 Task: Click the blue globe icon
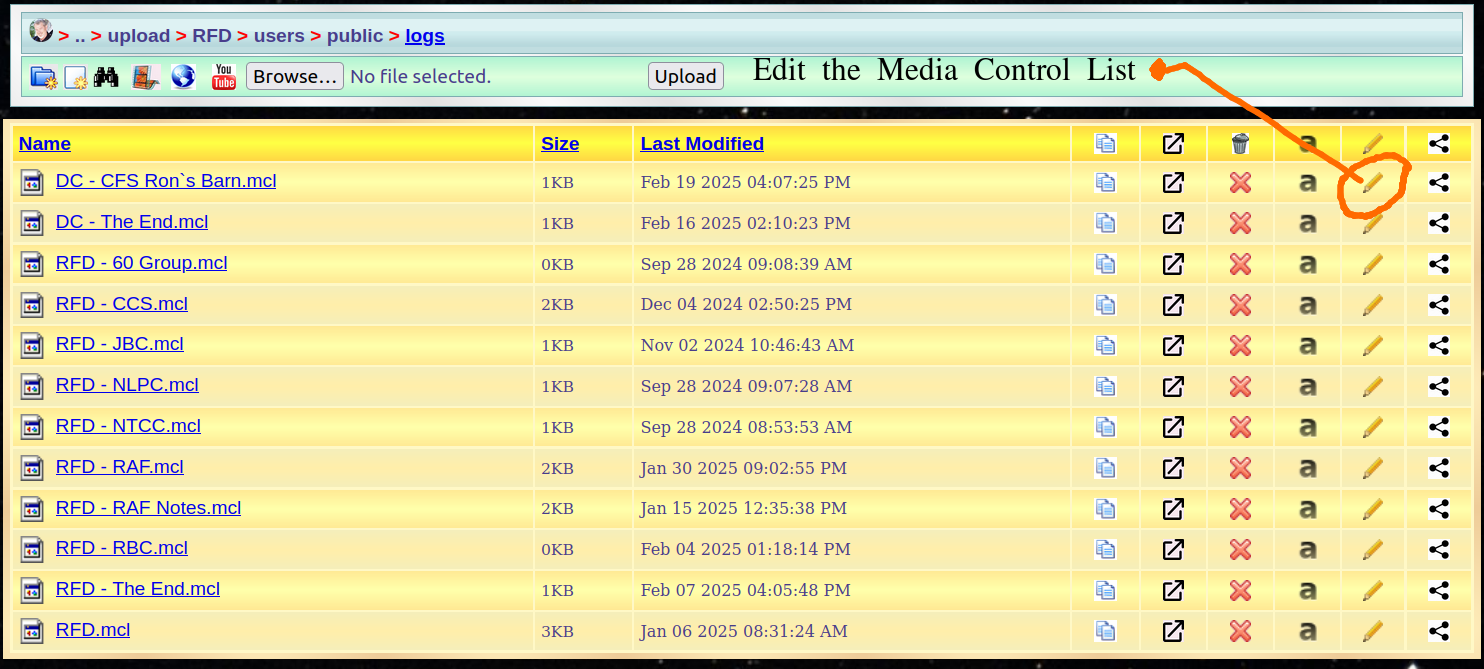click(x=182, y=77)
